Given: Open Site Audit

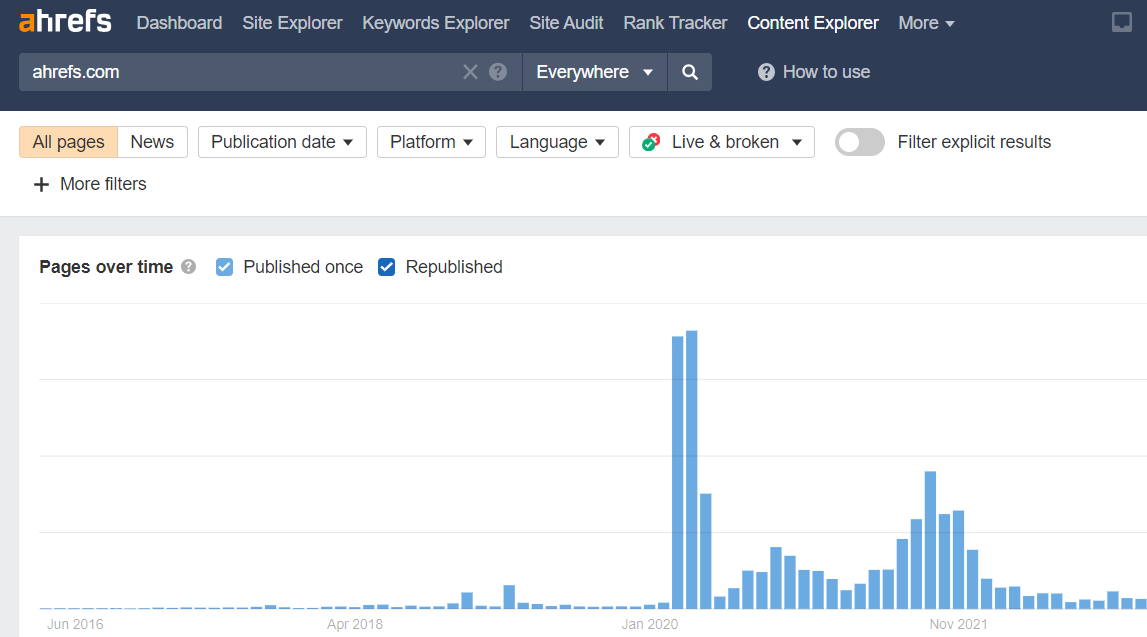Looking at the screenshot, I should (x=566, y=23).
